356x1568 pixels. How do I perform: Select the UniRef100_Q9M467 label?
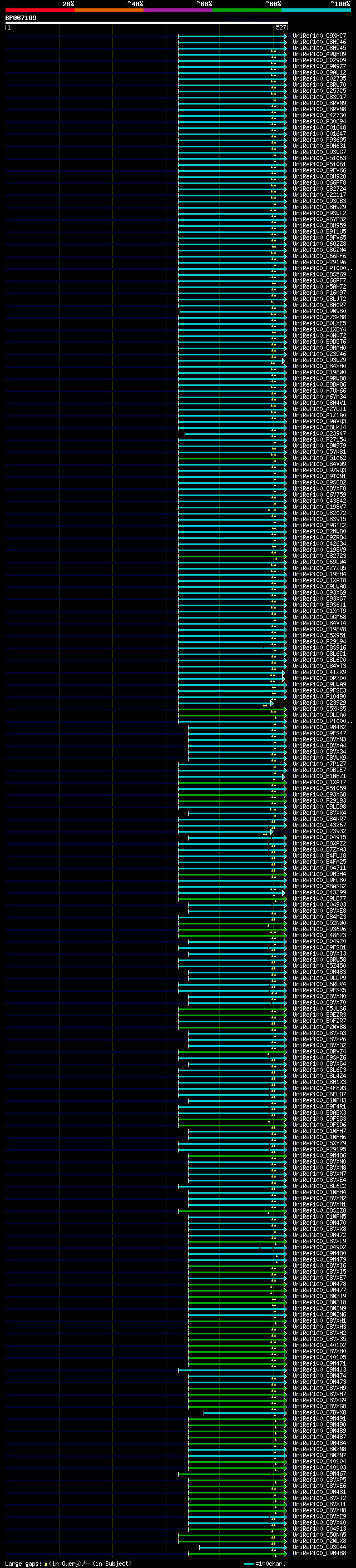(319, 1473)
